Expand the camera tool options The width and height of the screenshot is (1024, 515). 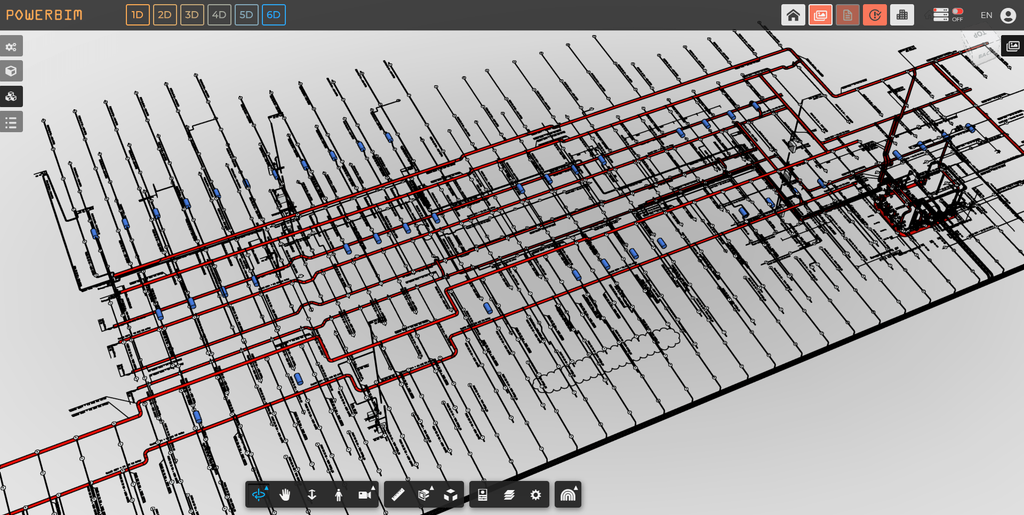pyautogui.click(x=374, y=487)
